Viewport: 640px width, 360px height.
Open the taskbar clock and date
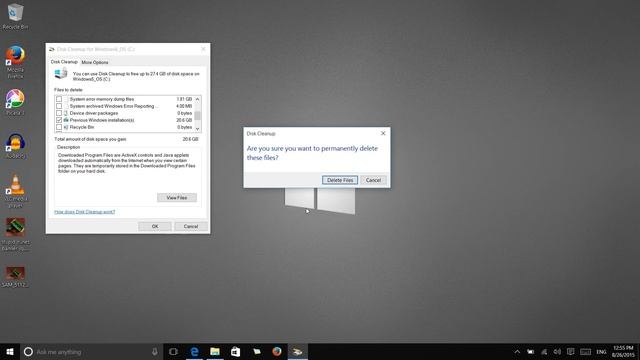point(623,351)
